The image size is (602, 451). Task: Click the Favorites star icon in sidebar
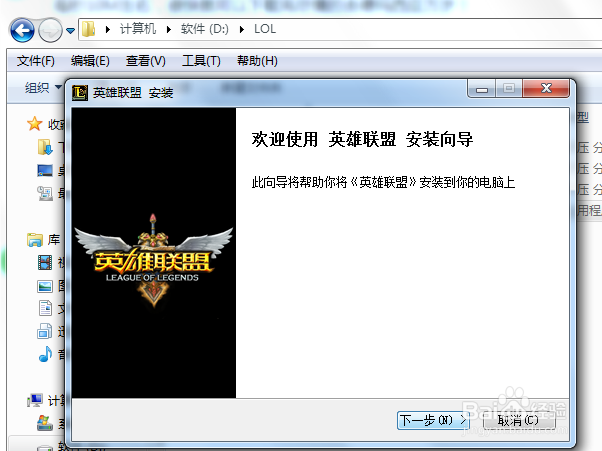click(x=35, y=124)
